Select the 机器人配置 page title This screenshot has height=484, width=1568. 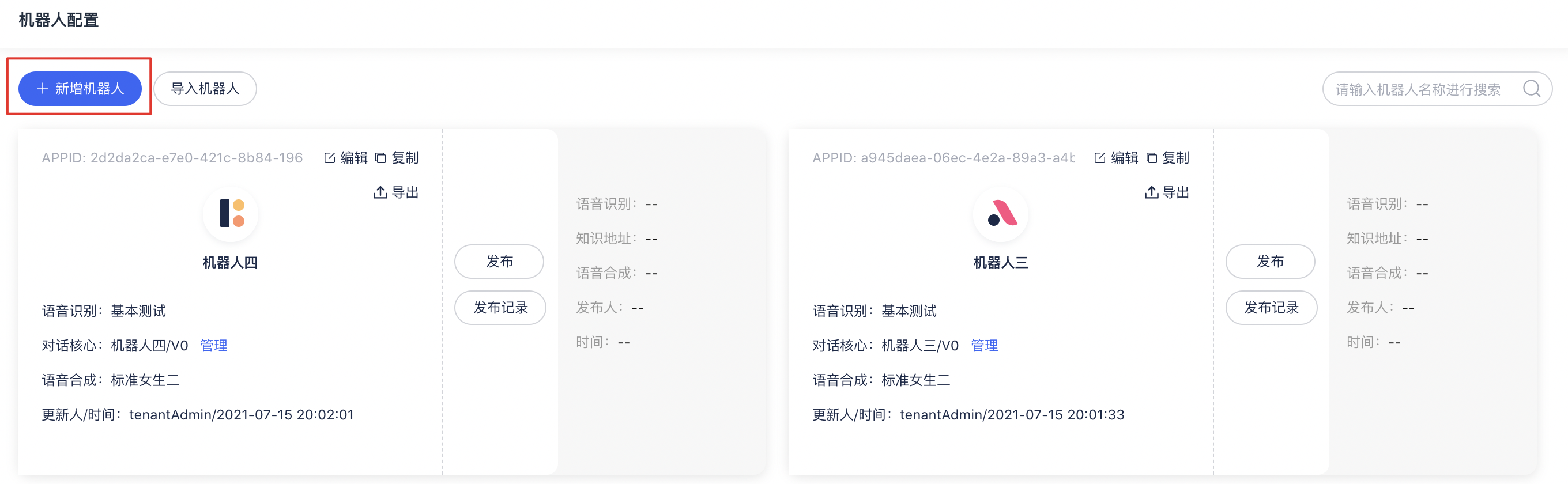(x=58, y=20)
